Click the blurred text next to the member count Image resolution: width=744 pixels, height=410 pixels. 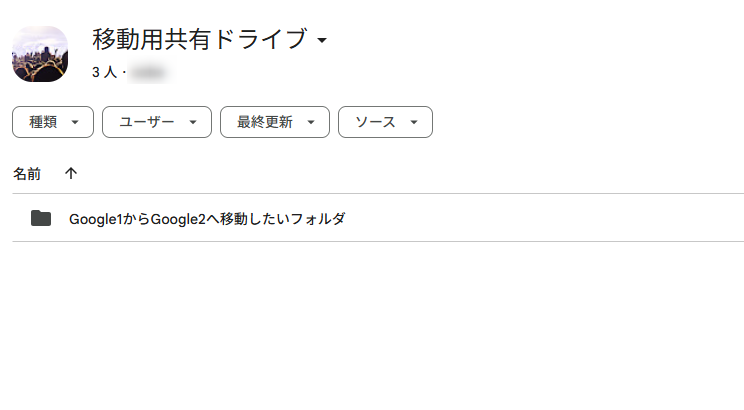coord(149,73)
